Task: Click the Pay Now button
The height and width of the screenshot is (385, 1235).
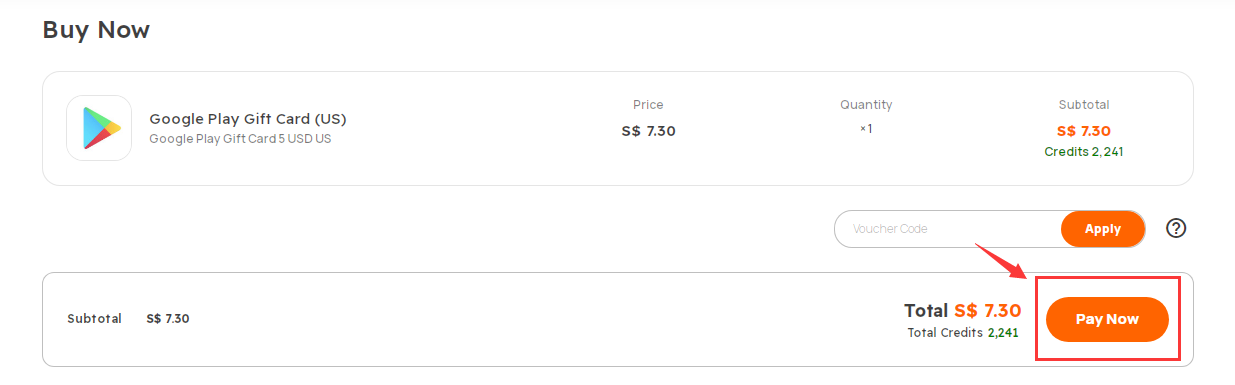Action: [x=1107, y=319]
